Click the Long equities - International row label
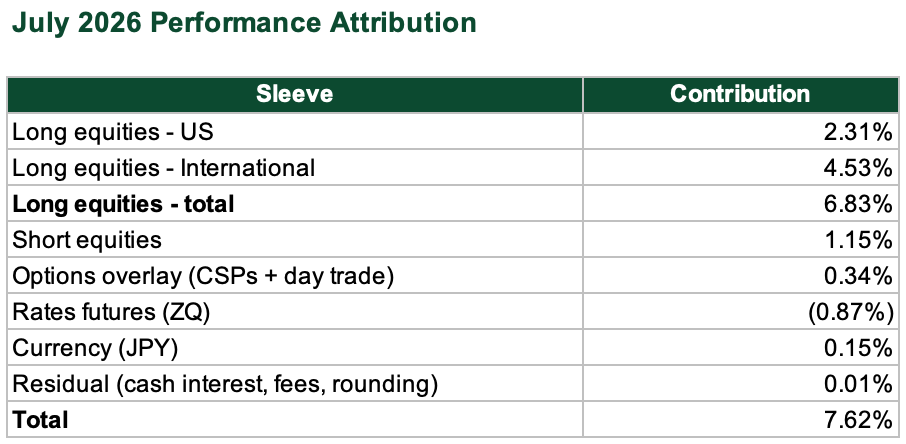 (x=164, y=168)
